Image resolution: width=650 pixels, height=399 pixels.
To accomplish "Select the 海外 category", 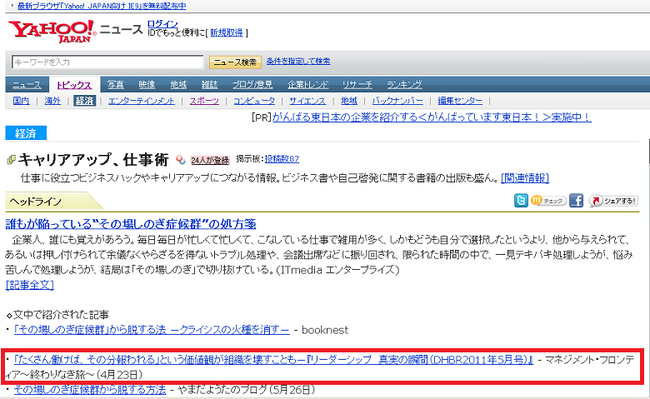I will [53, 101].
